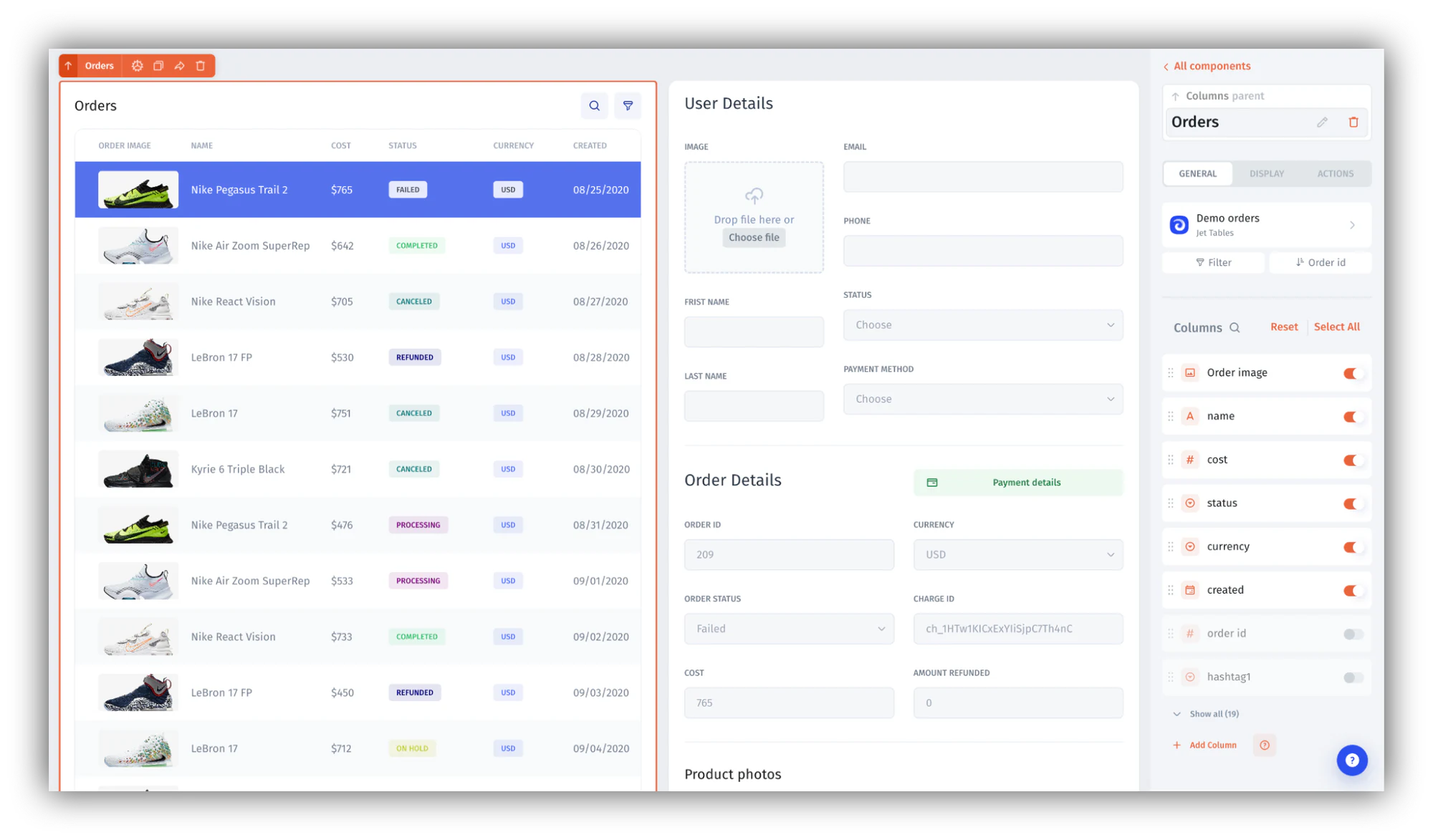This screenshot has width=1433, height=840.
Task: Open the Orders table filter icon
Action: click(x=628, y=106)
